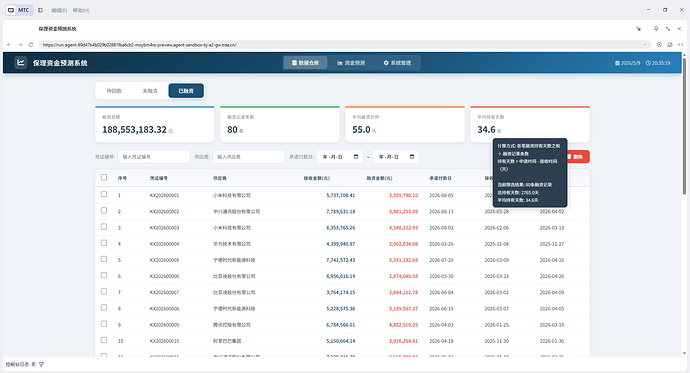
Task: Click the clock icon beside 20:35:19
Action: (x=648, y=63)
